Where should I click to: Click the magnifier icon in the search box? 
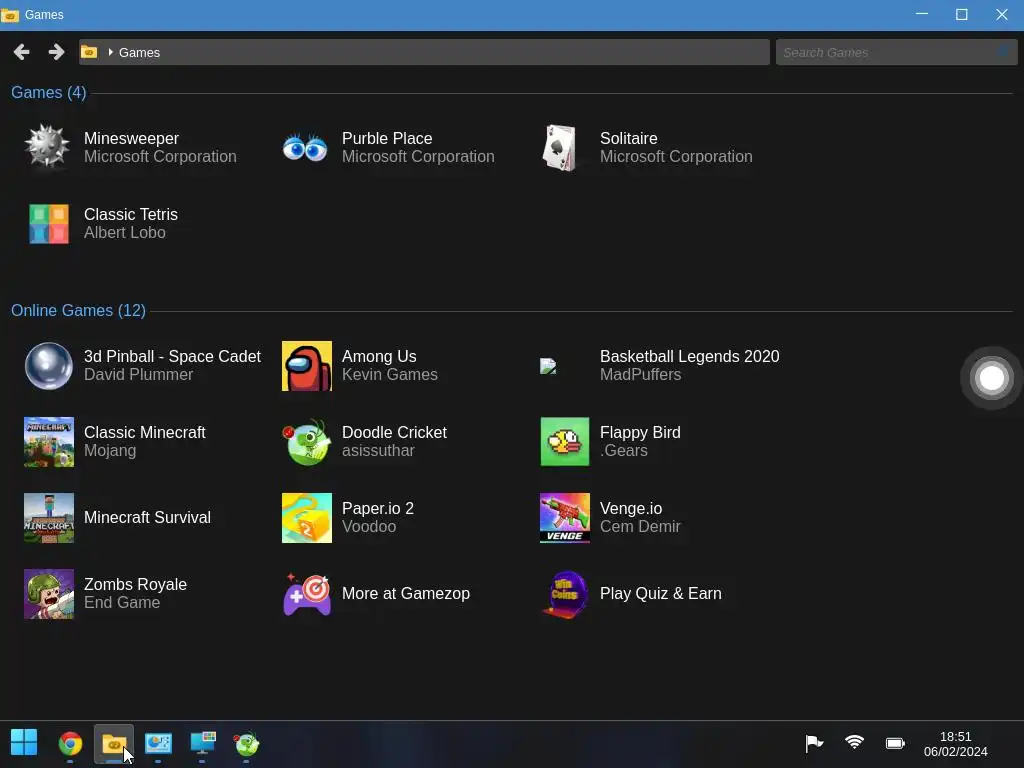1004,51
